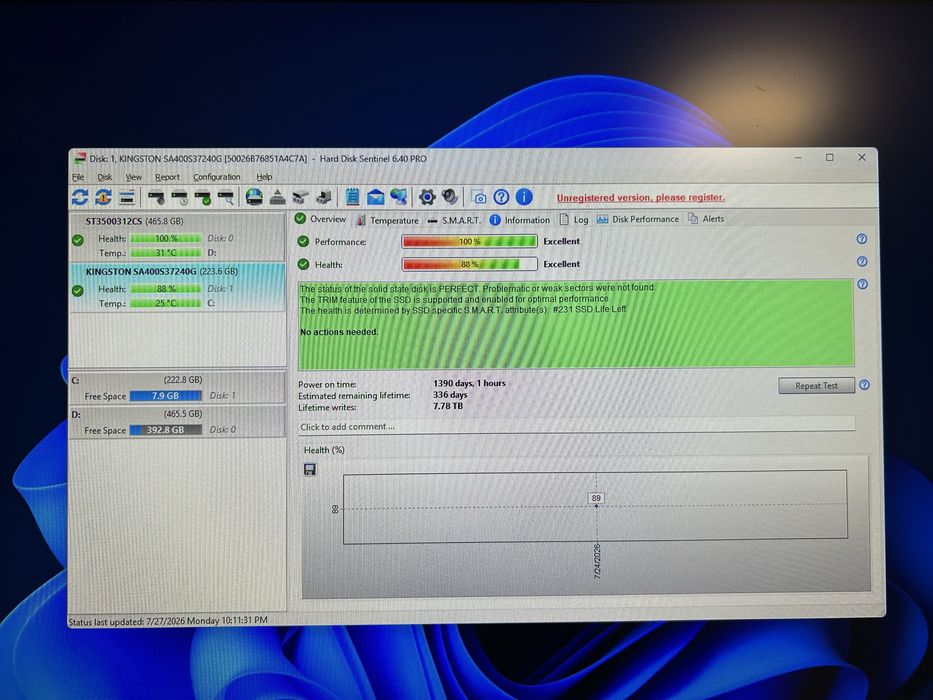Image resolution: width=933 pixels, height=700 pixels.
Task: Click the floppy save icon above health graph
Action: (x=310, y=470)
